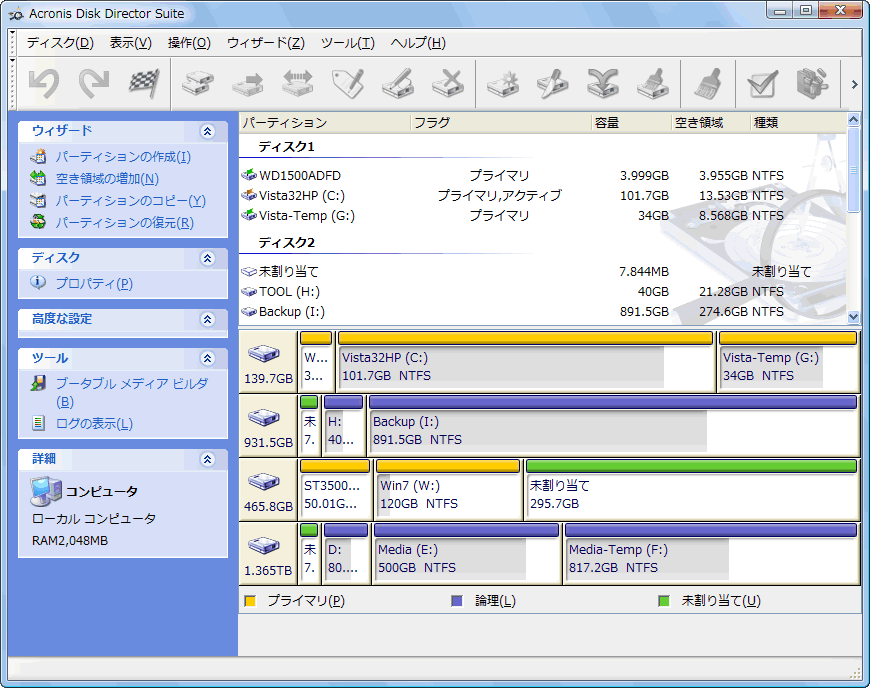Click the 139.7GB disk icon
The height and width of the screenshot is (688, 870).
click(264, 353)
